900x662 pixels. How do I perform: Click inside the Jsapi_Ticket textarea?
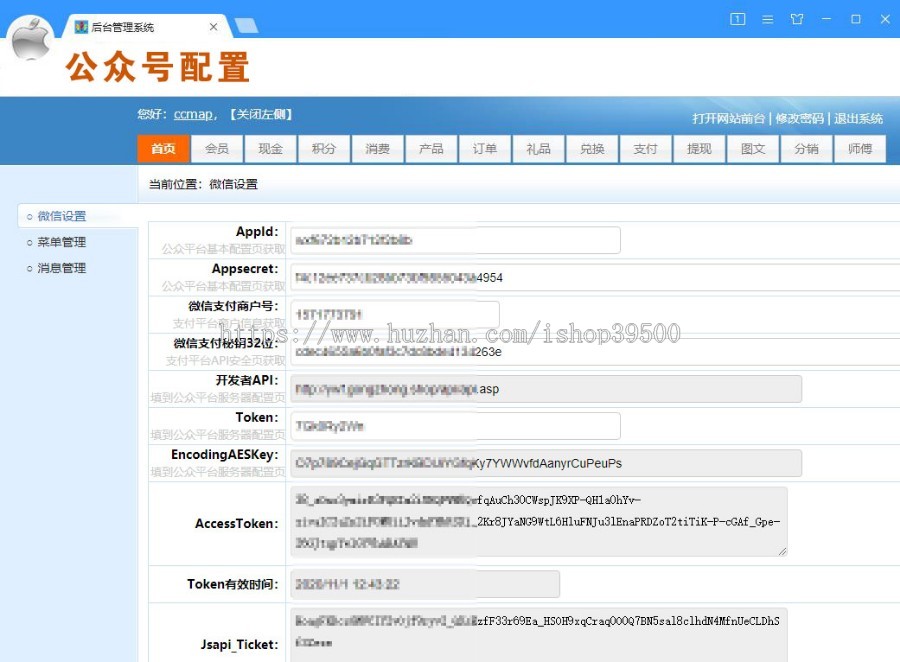pos(539,635)
